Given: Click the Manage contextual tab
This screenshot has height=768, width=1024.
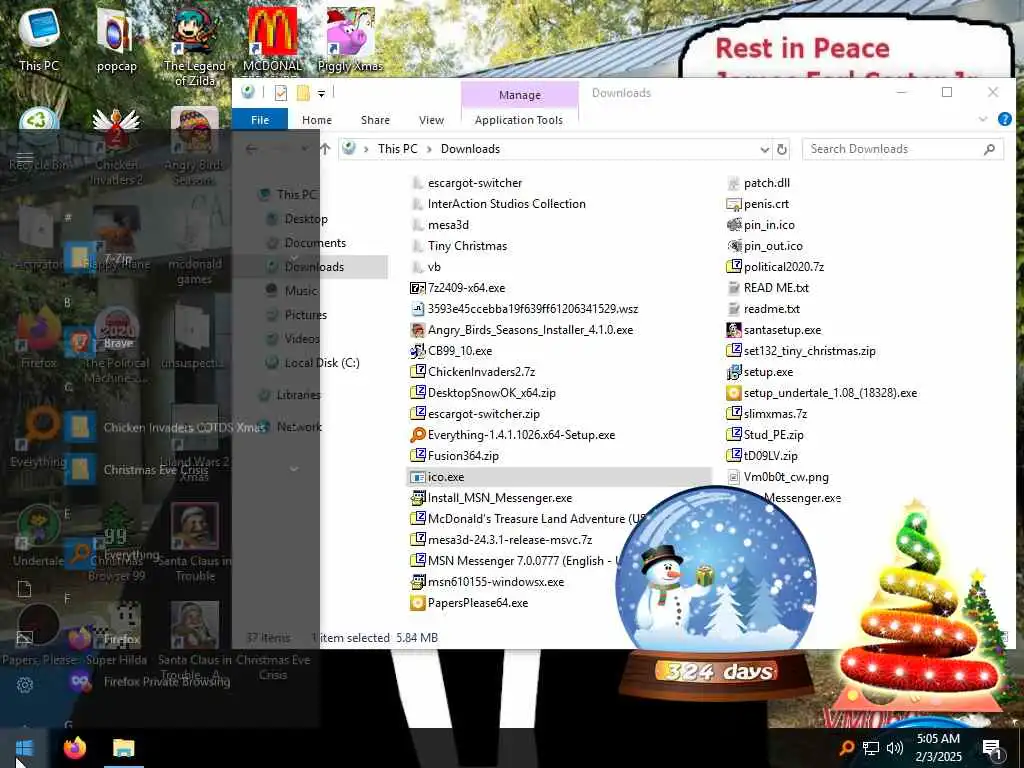Looking at the screenshot, I should pos(520,95).
